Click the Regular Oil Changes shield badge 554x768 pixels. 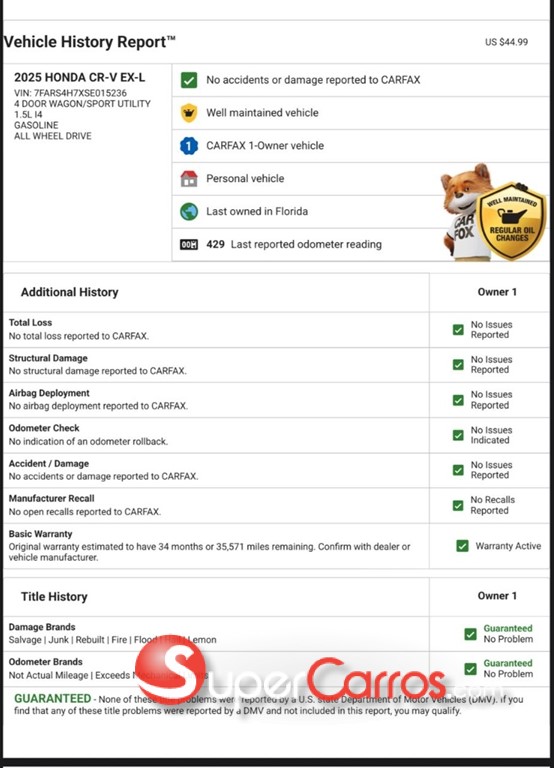(511, 220)
